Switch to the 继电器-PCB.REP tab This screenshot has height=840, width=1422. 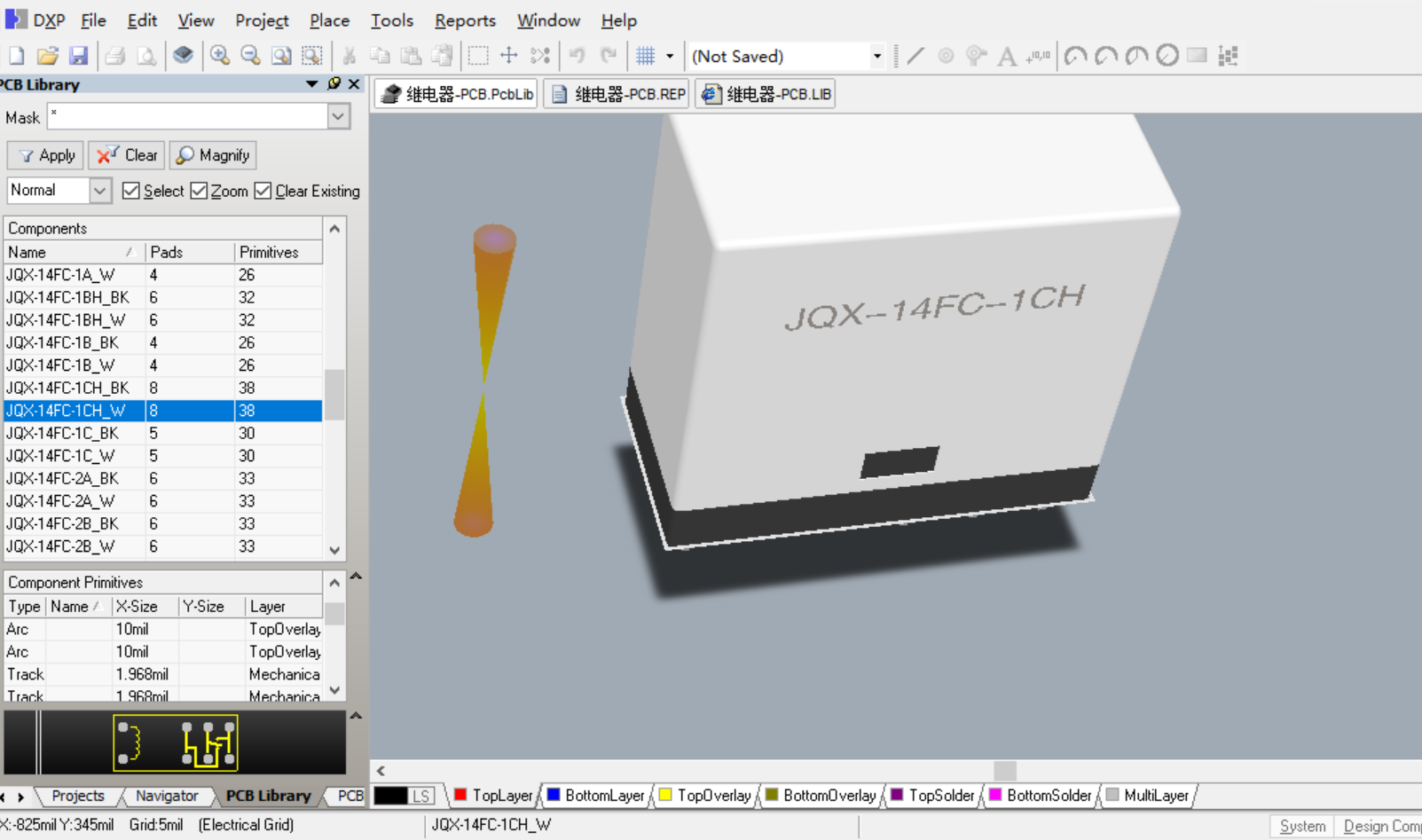(x=618, y=94)
